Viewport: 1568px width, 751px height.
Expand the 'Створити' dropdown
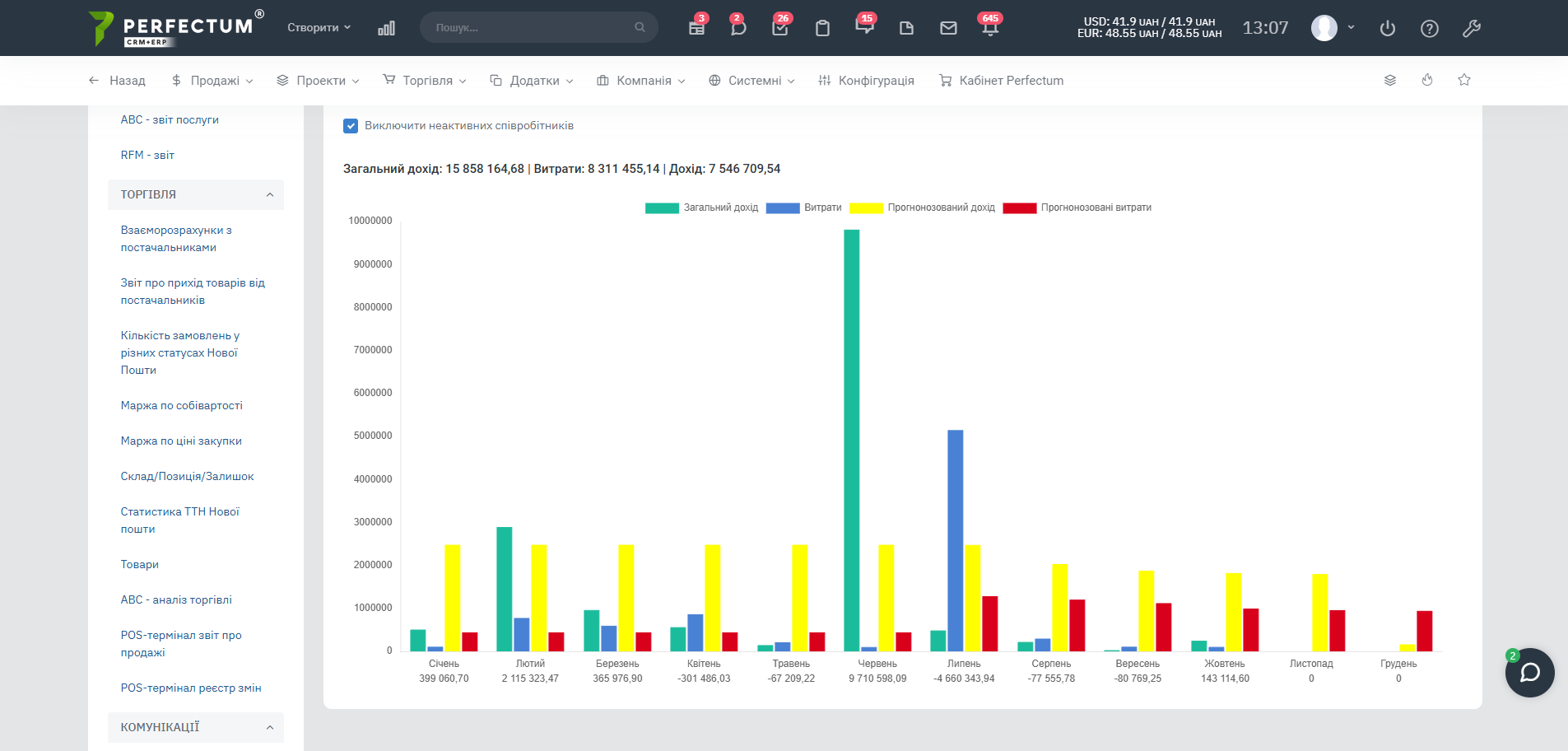point(319,28)
